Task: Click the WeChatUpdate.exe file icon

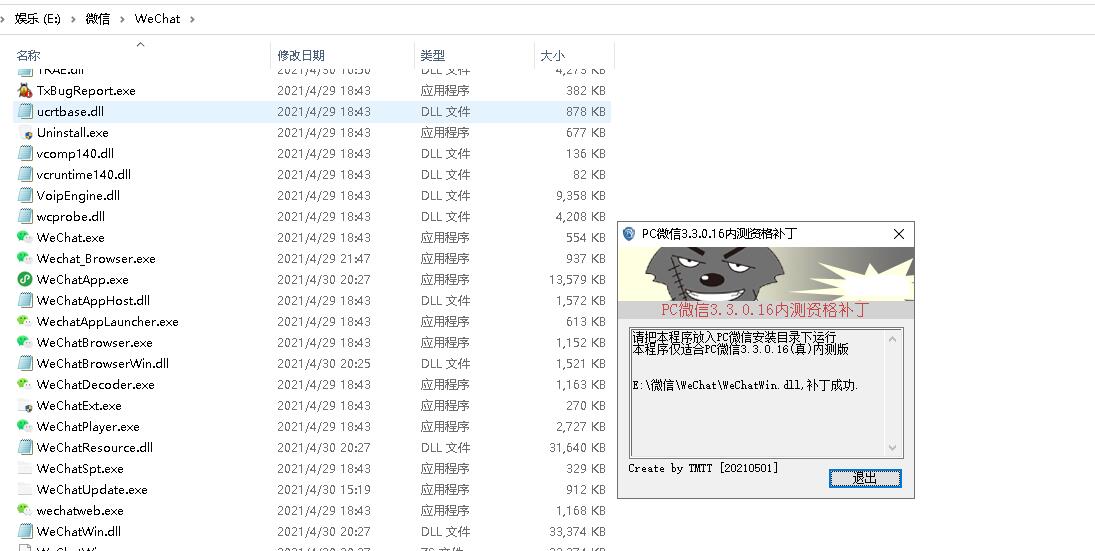Action: (x=25, y=489)
